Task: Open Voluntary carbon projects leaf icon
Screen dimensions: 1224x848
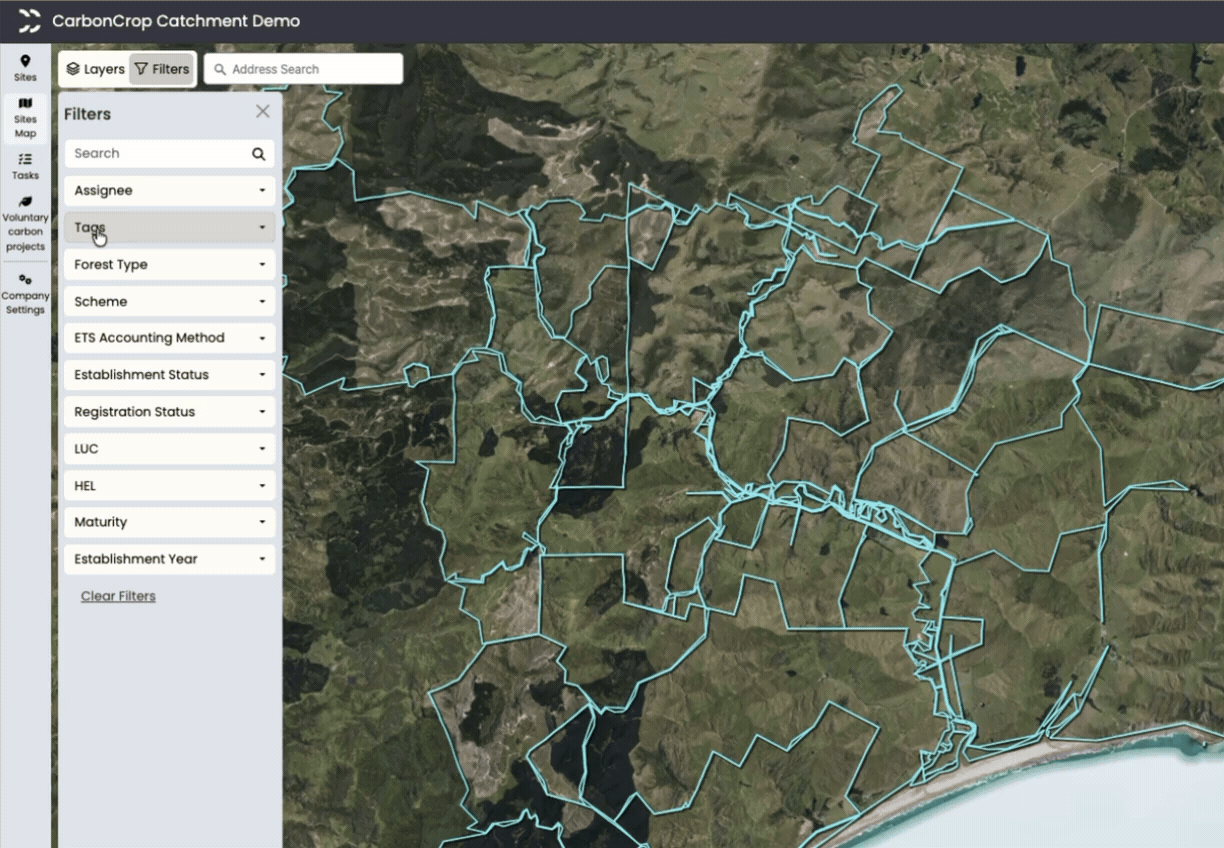Action: (x=25, y=201)
